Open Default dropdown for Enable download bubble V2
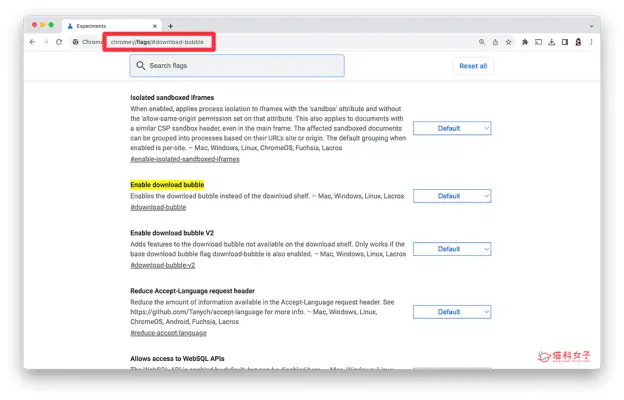624x400 pixels. tap(452, 249)
